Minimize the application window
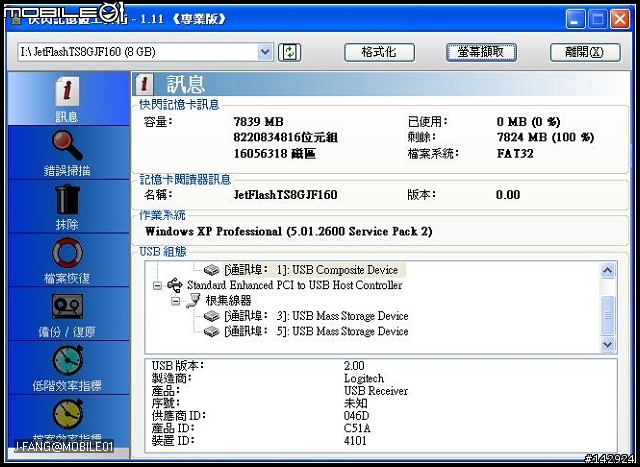Viewport: 640px width, 467px height. [575, 20]
